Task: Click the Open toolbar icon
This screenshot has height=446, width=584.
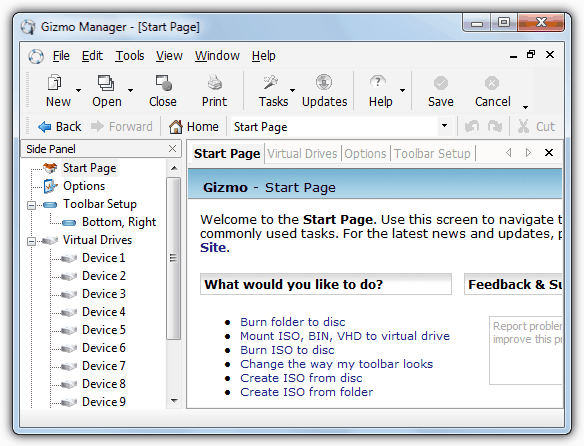Action: pos(106,82)
